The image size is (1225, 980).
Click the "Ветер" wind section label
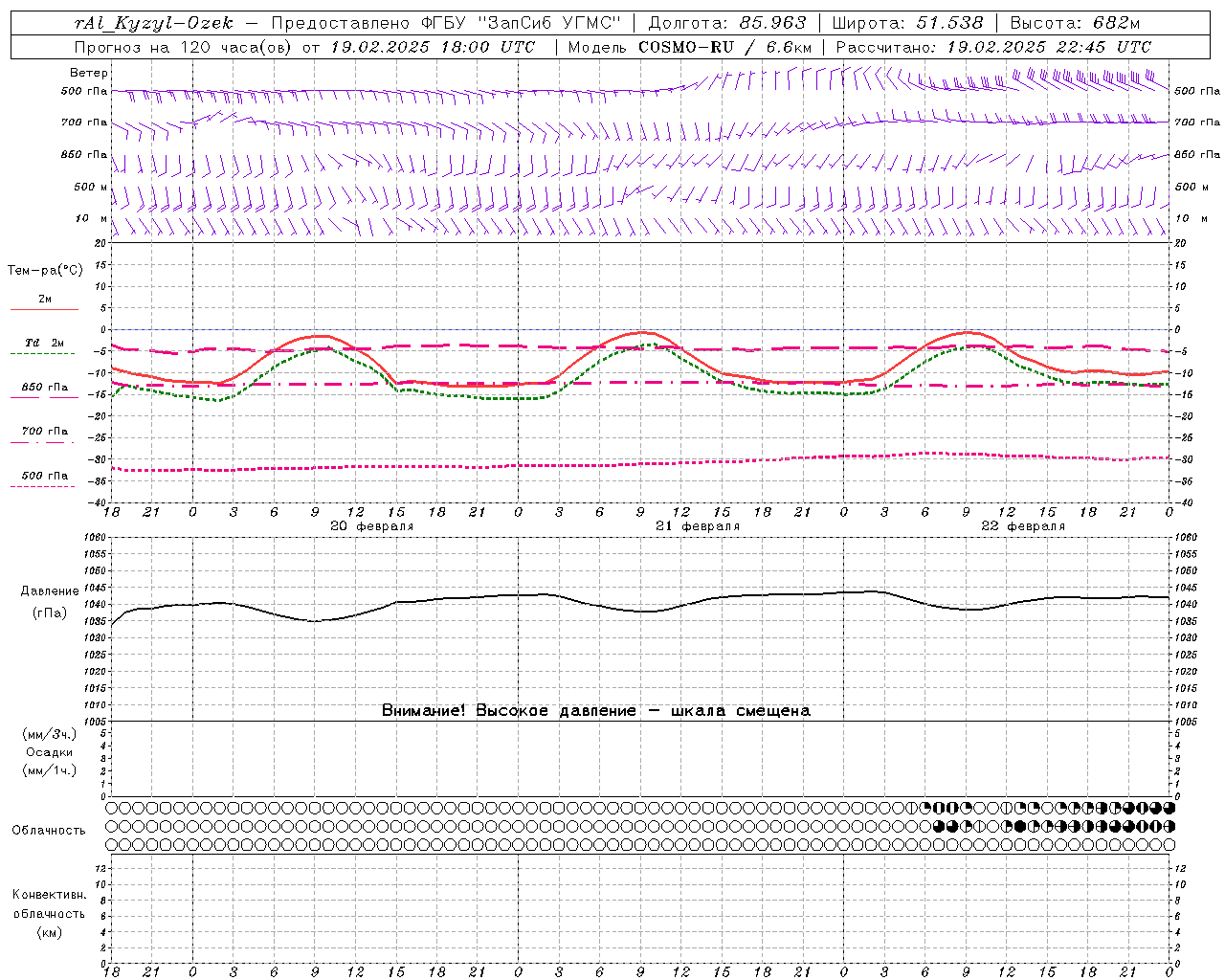point(89,73)
